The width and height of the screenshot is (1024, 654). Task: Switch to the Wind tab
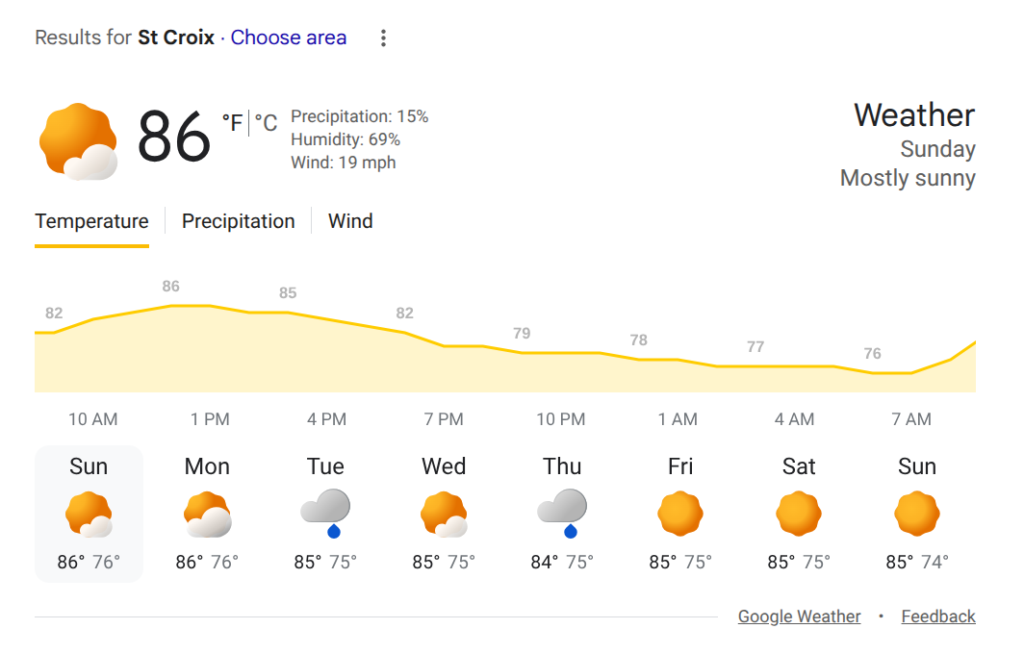point(350,222)
